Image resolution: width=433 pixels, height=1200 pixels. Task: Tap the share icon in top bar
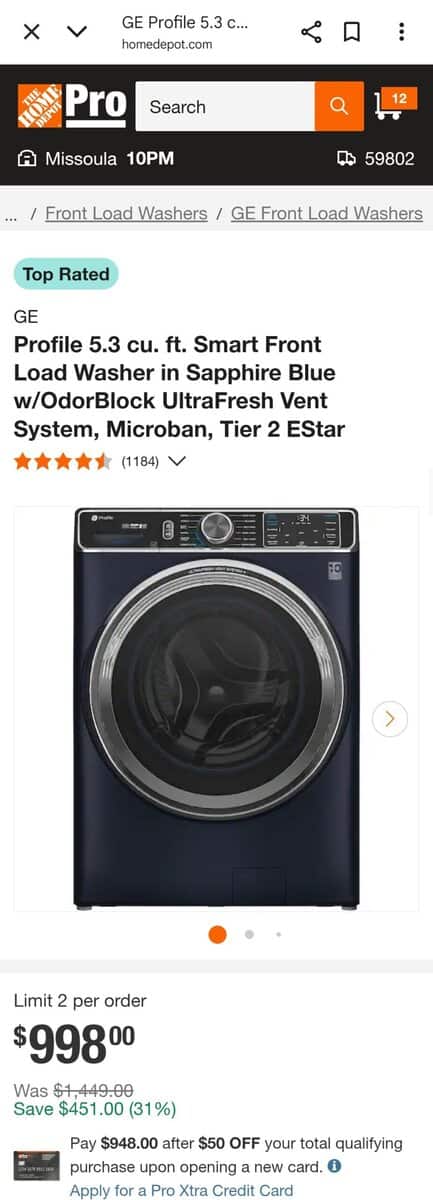[311, 32]
